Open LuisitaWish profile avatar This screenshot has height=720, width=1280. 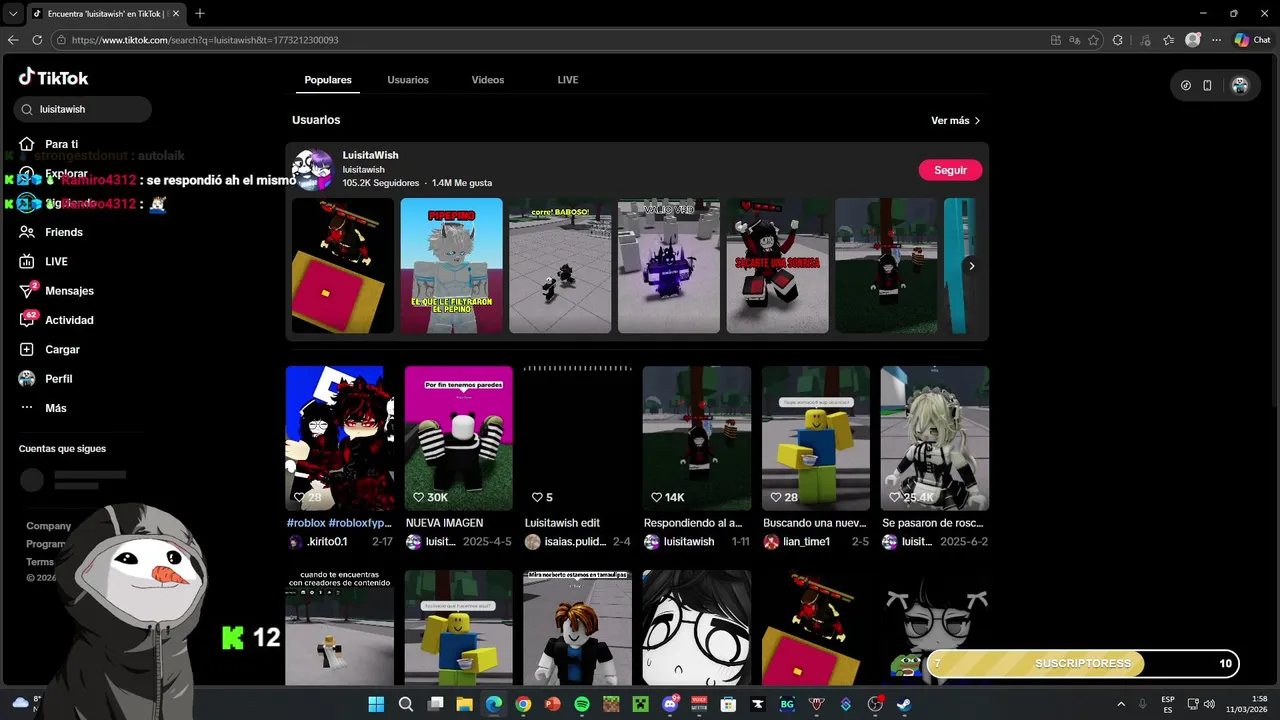pyautogui.click(x=312, y=170)
